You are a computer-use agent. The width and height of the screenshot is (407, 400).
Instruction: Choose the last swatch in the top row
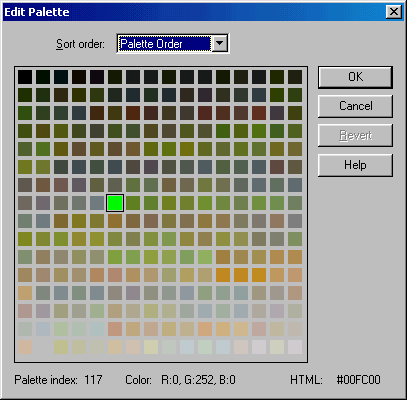tap(295, 77)
